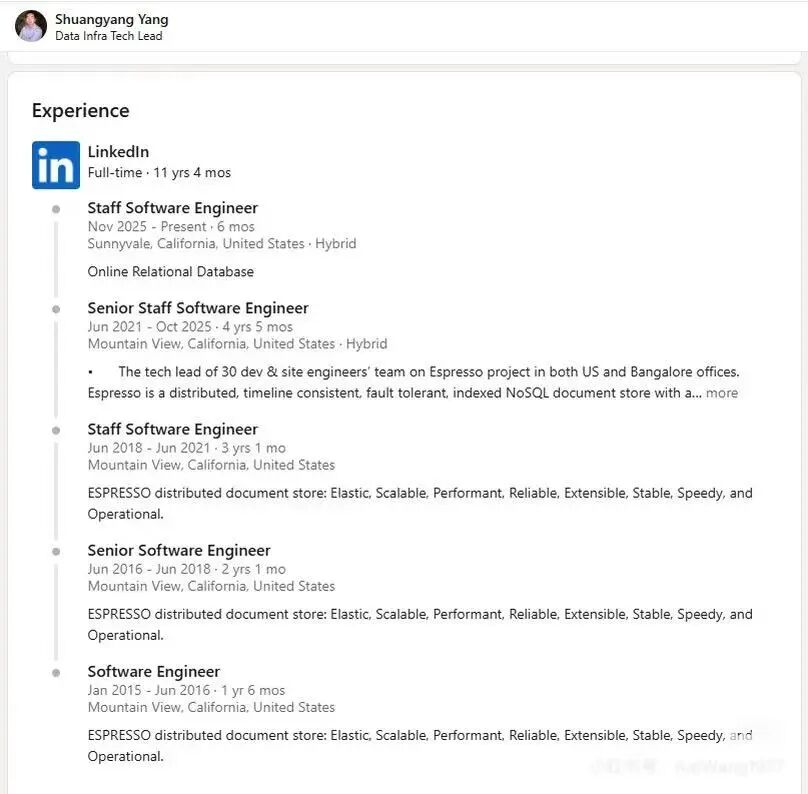Click the timeline bullet beside Senior Staff Software Engineer
Screen dimensions: 808x794
[56, 309]
